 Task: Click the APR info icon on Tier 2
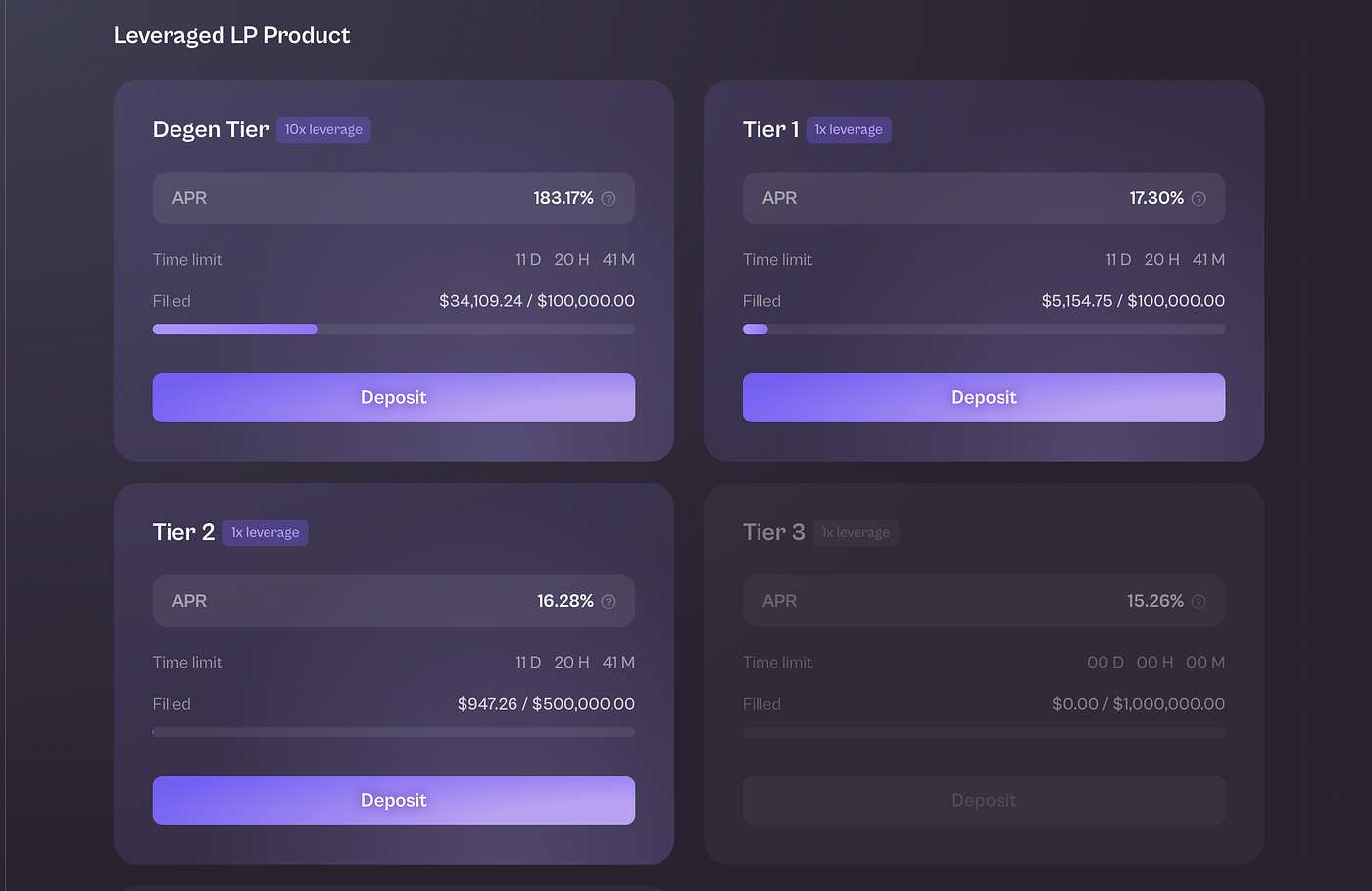[608, 601]
